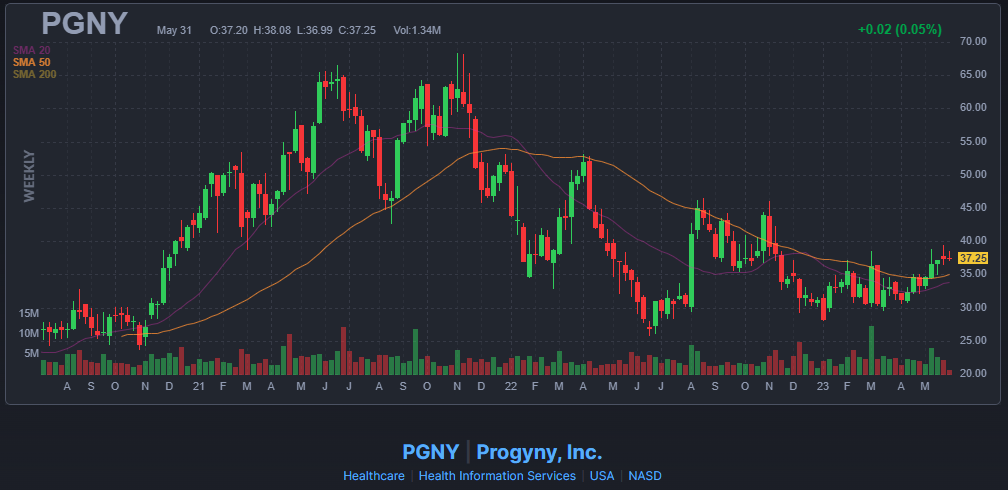
Task: Click the USA country link
Action: click(x=602, y=476)
